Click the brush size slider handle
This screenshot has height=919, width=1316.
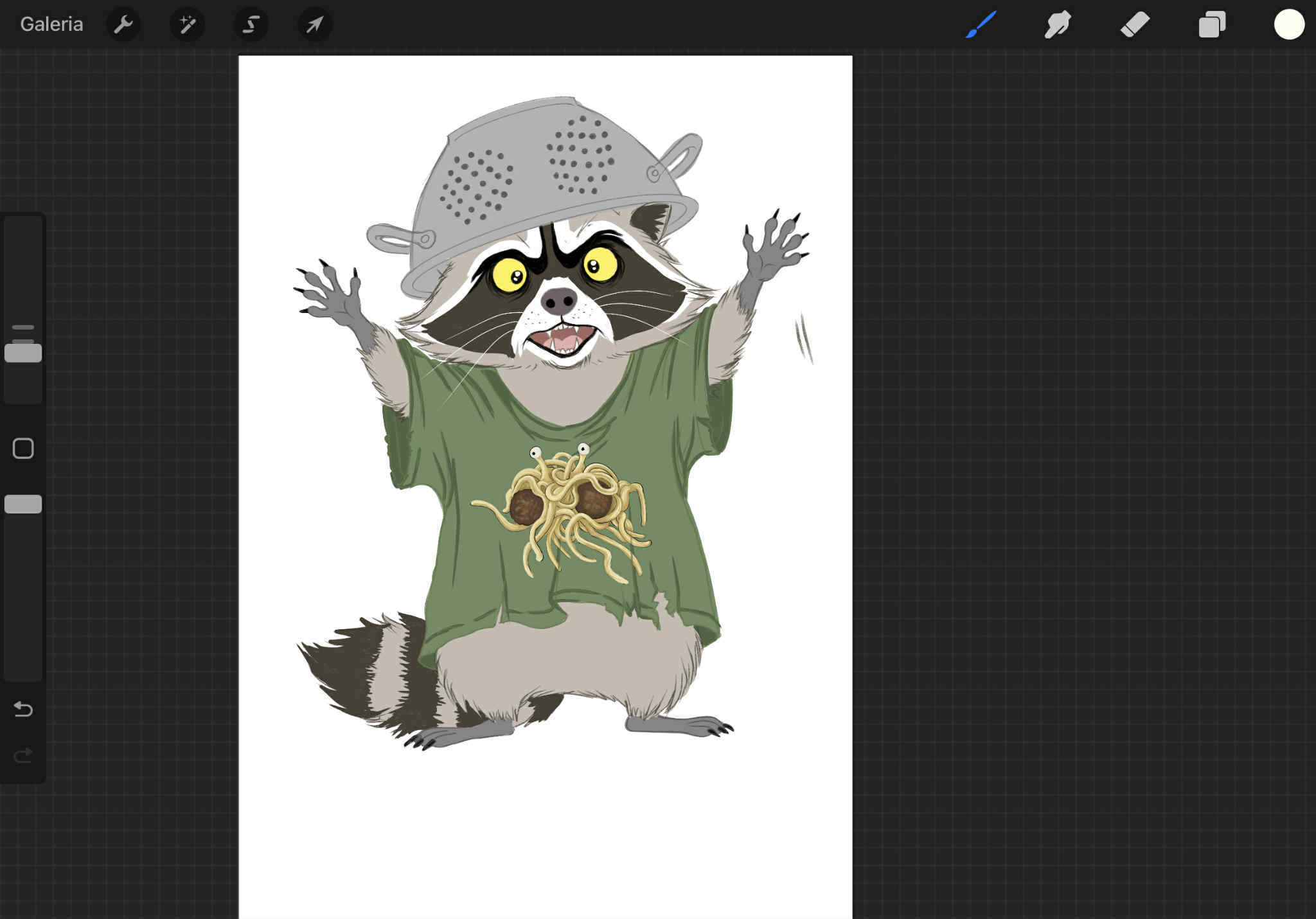pos(23,353)
